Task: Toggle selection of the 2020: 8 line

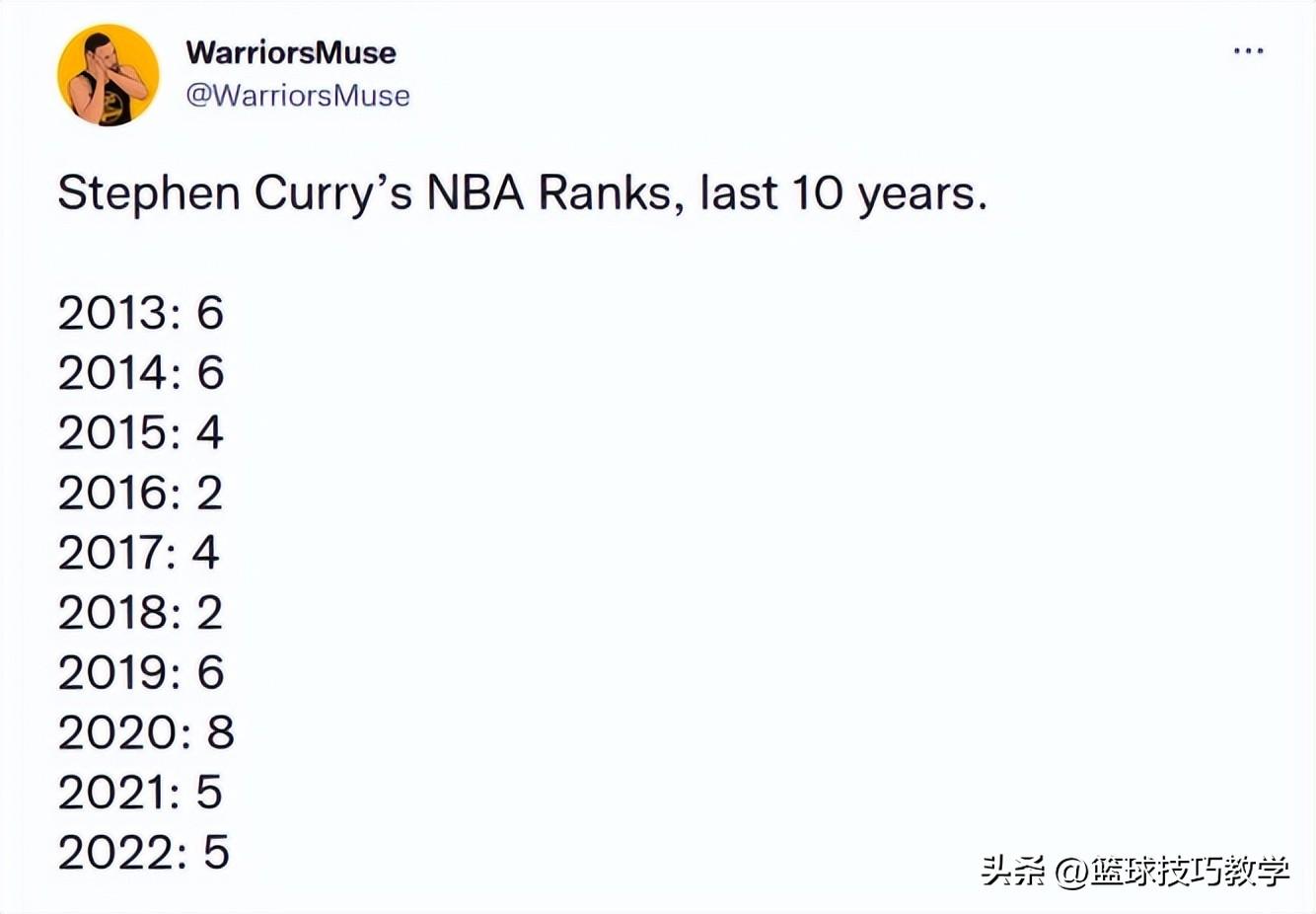Action: point(145,732)
